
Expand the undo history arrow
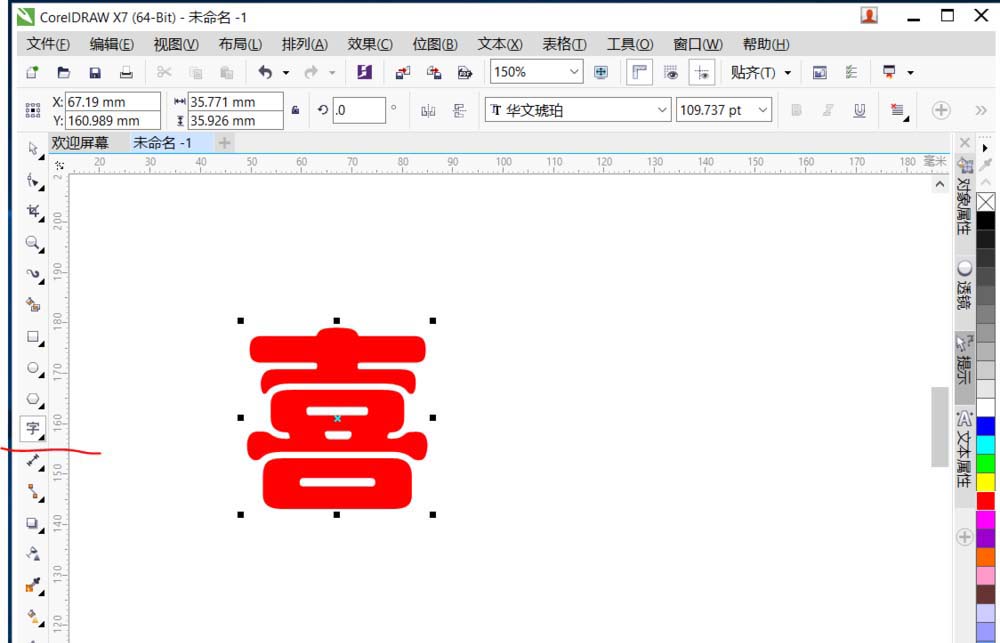(286, 73)
